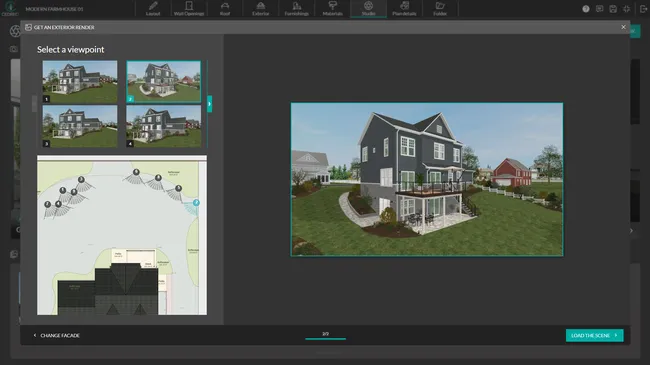
Task: Click the project name Modern Farmhouse 01
Action: point(54,9)
